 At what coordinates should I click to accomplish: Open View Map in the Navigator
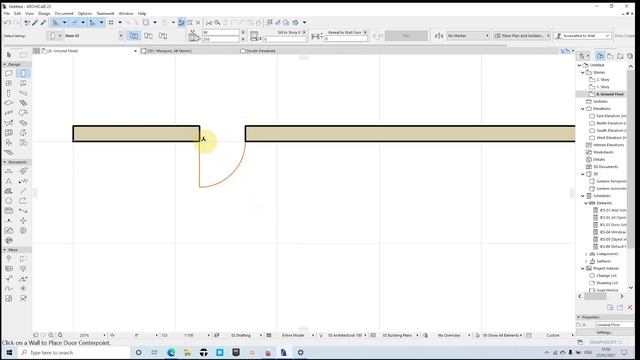(610, 56)
